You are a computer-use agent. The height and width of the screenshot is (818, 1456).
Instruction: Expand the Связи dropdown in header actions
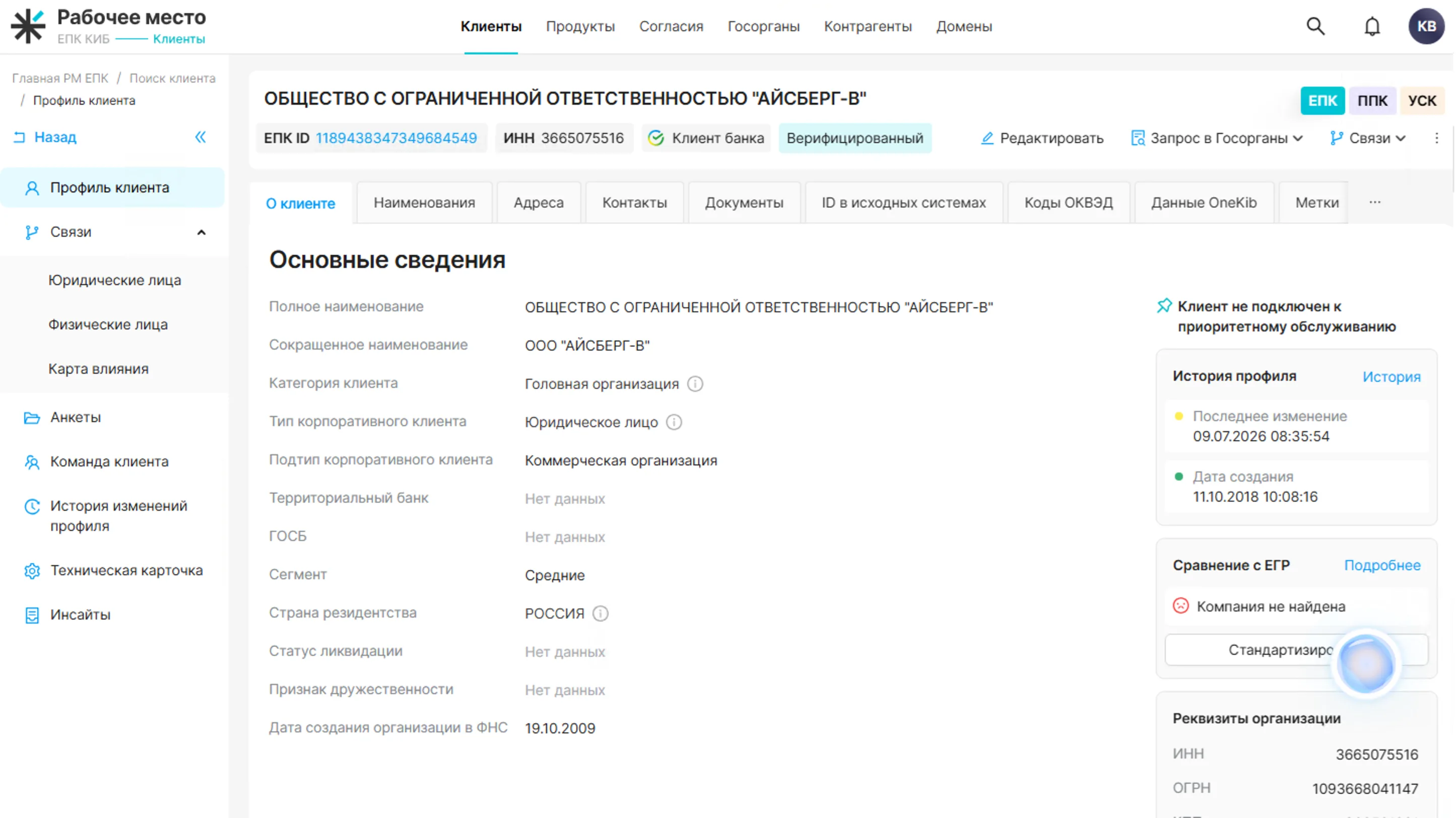point(1367,139)
